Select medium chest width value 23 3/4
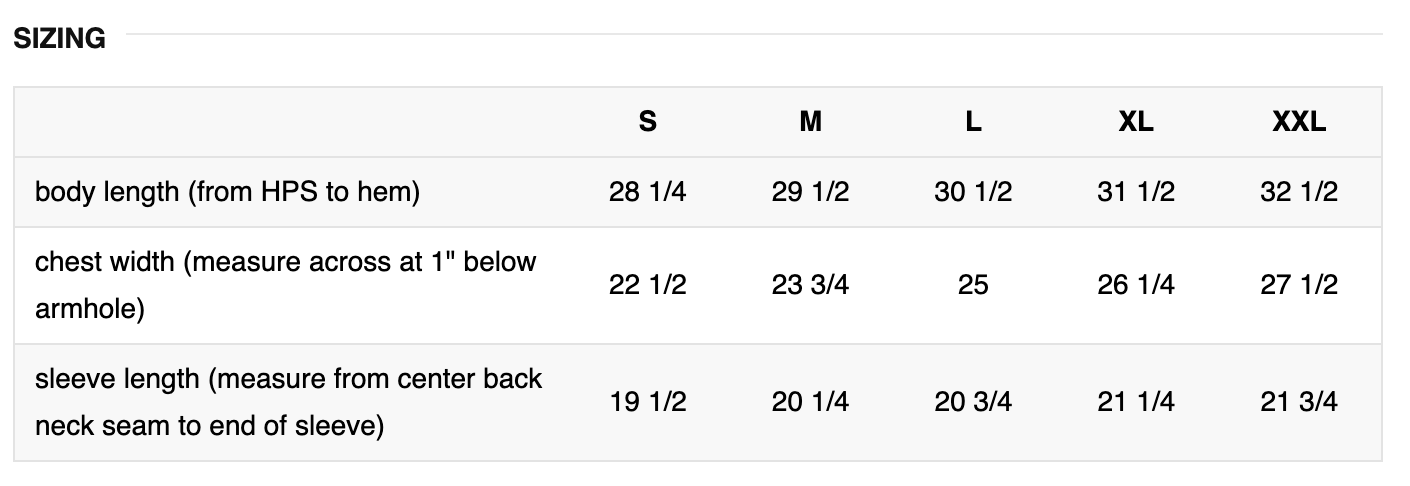This screenshot has width=1410, height=486. pyautogui.click(x=810, y=285)
